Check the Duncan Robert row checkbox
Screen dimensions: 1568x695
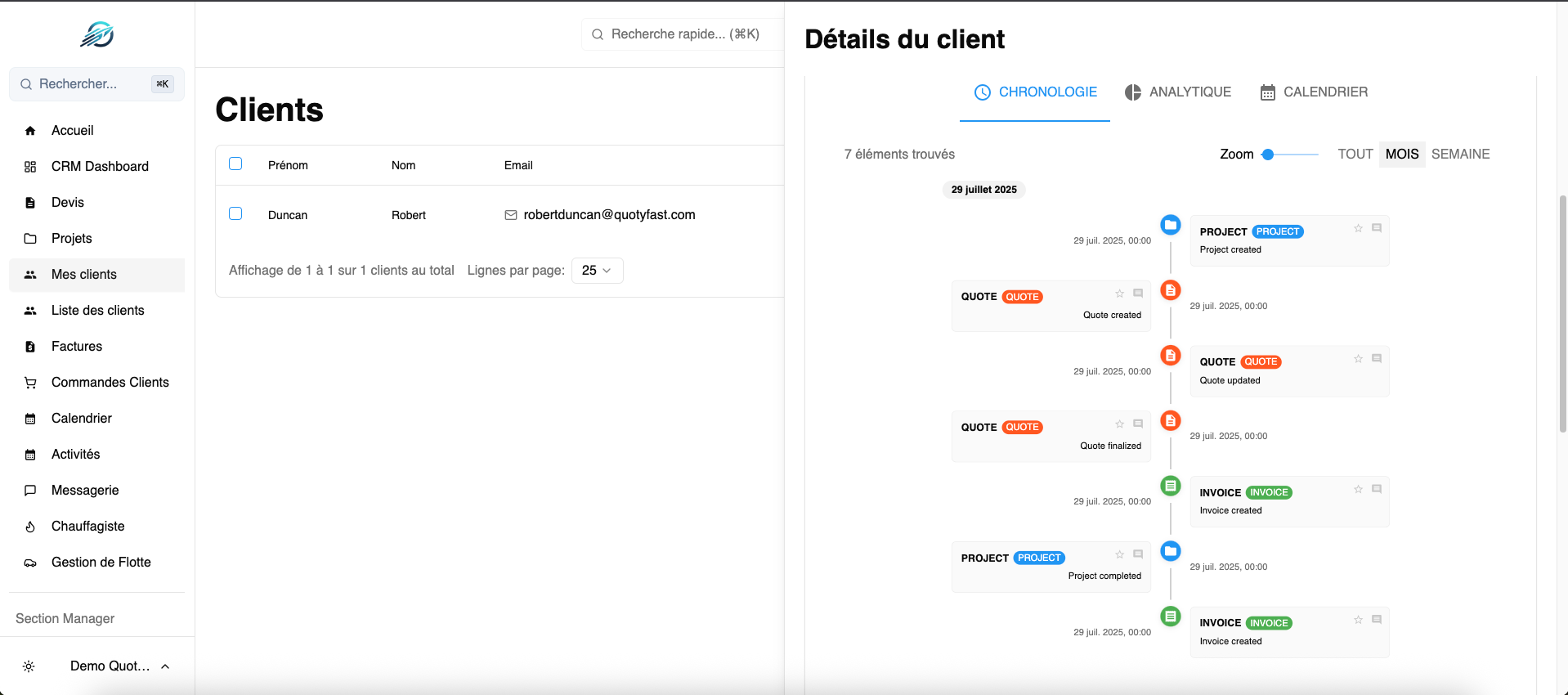point(235,213)
